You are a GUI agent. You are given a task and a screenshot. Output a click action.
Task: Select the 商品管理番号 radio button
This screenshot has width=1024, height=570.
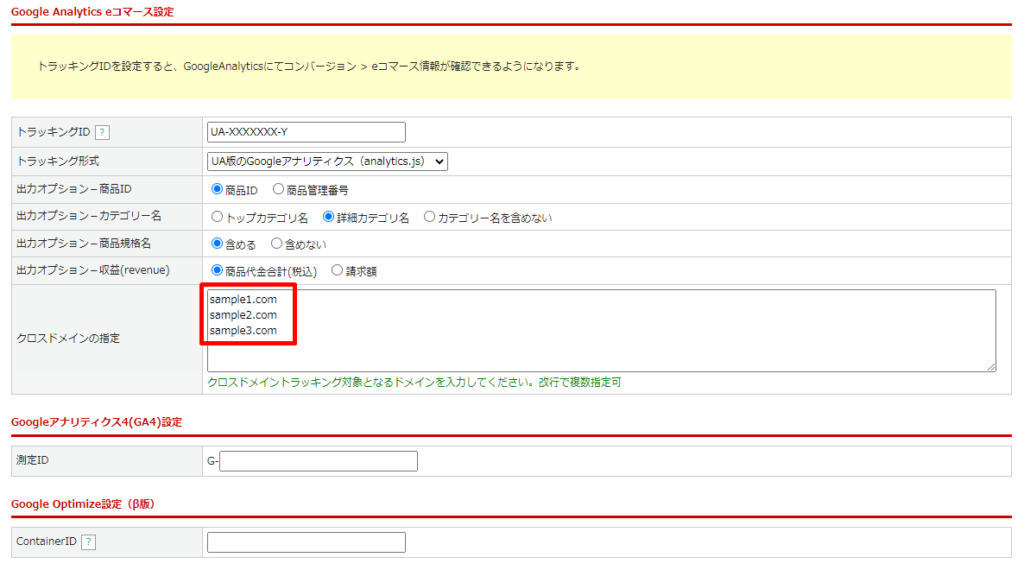pyautogui.click(x=278, y=189)
